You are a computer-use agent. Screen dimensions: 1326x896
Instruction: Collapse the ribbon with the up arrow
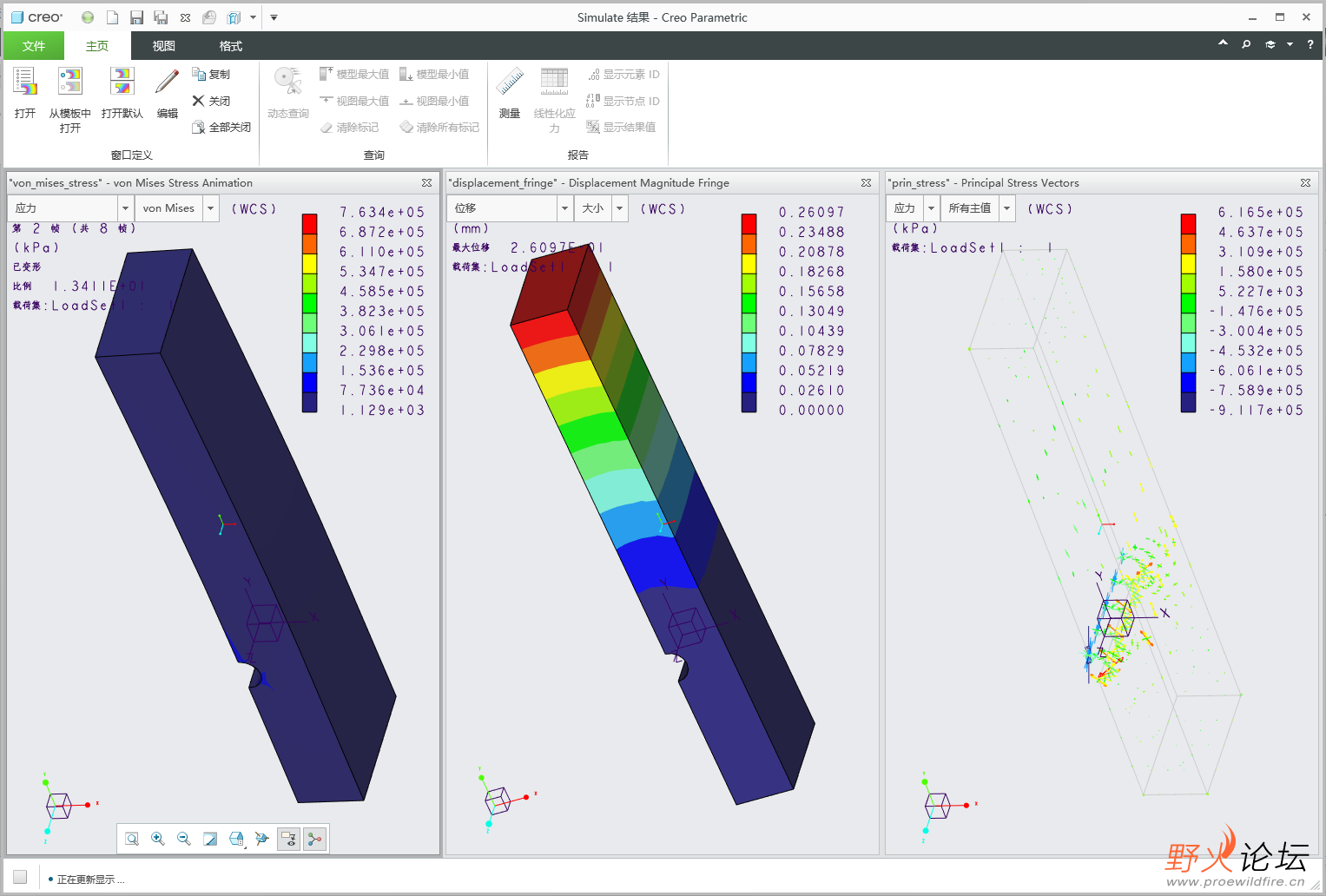tap(1223, 43)
